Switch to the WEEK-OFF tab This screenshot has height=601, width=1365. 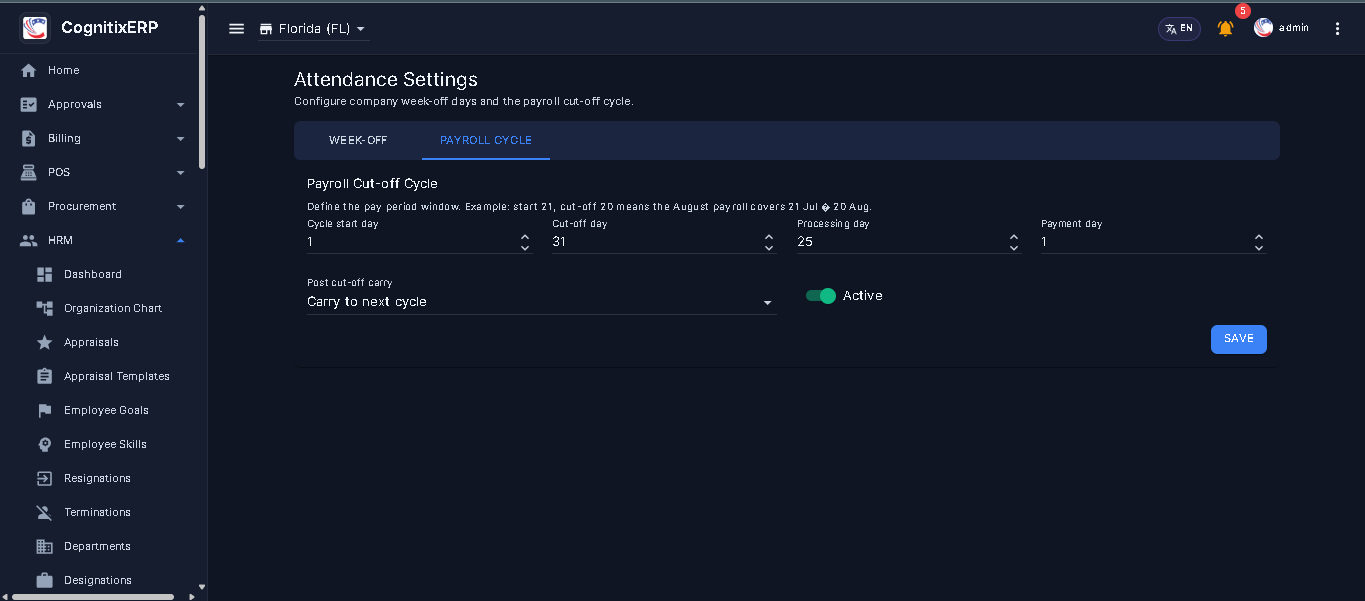(358, 141)
